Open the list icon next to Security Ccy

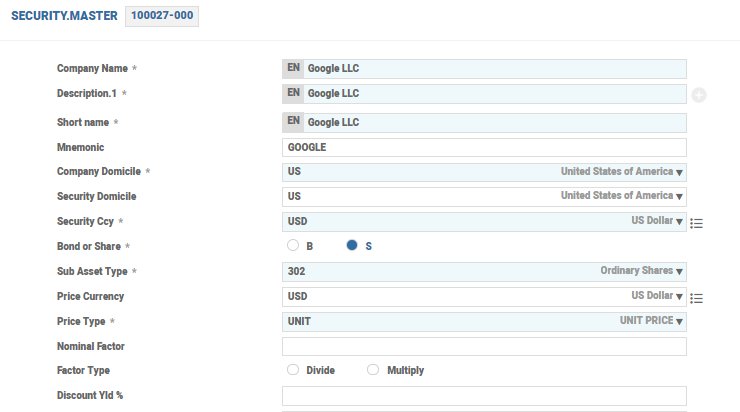click(697, 223)
